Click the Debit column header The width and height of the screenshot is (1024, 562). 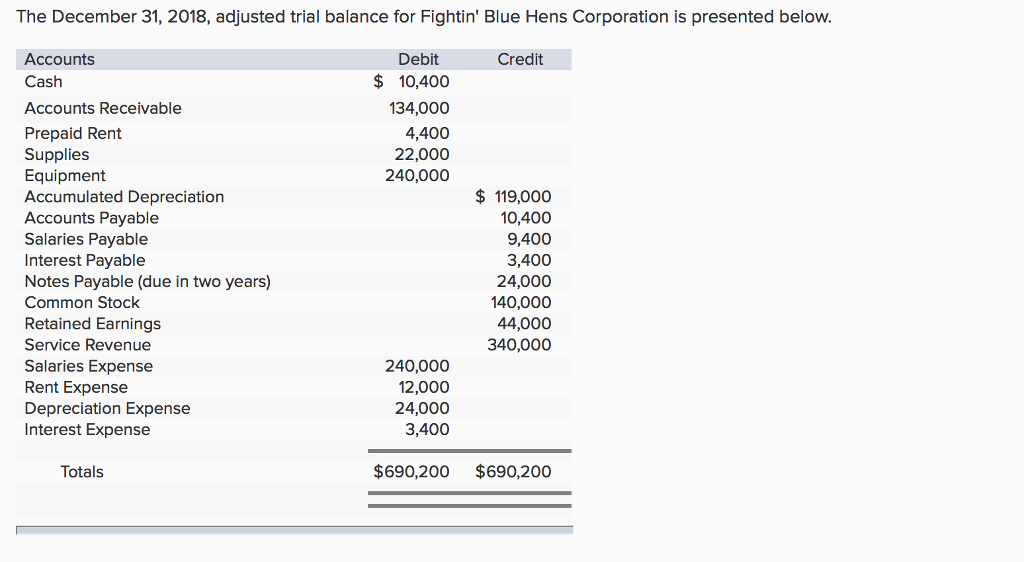coord(418,60)
